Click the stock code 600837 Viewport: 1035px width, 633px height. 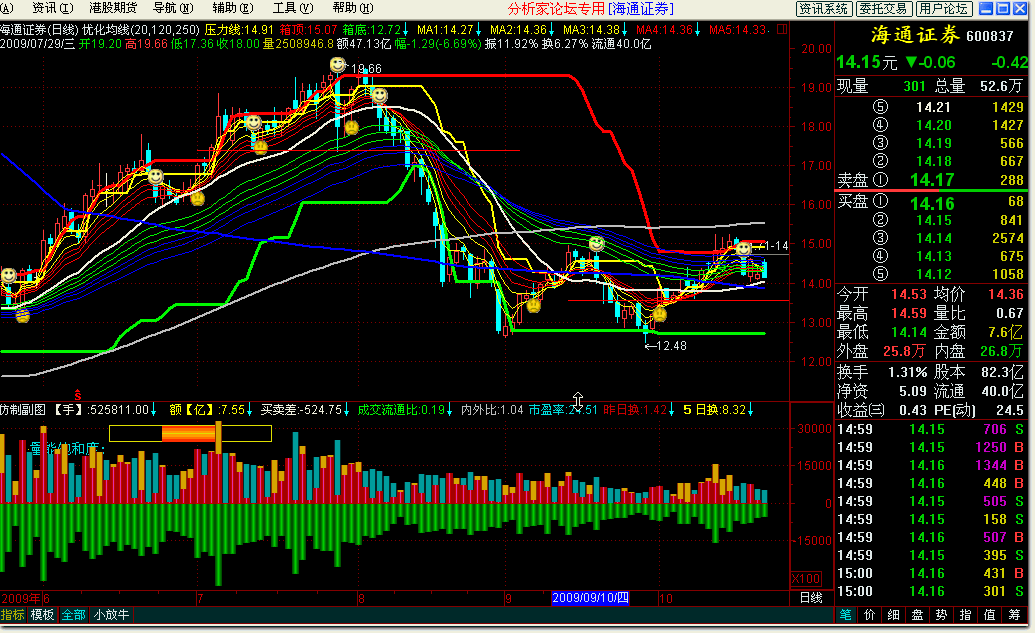[x=989, y=36]
